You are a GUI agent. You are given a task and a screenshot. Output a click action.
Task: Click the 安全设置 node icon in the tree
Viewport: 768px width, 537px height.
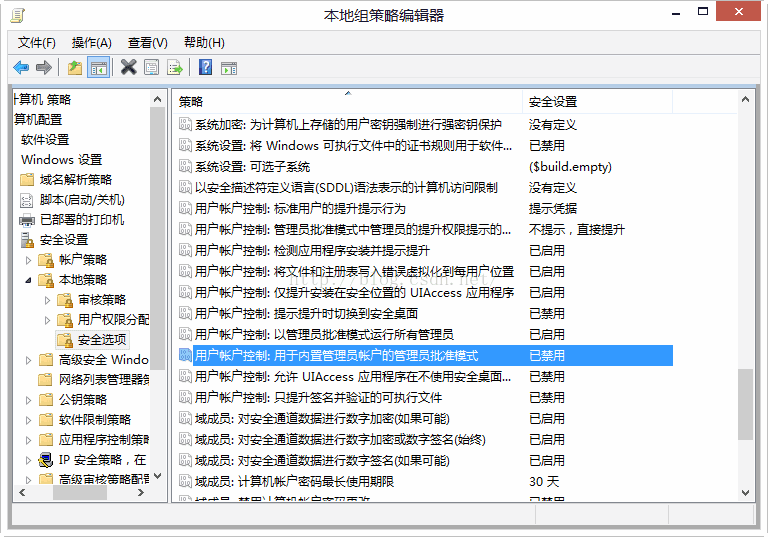pyautogui.click(x=27, y=240)
